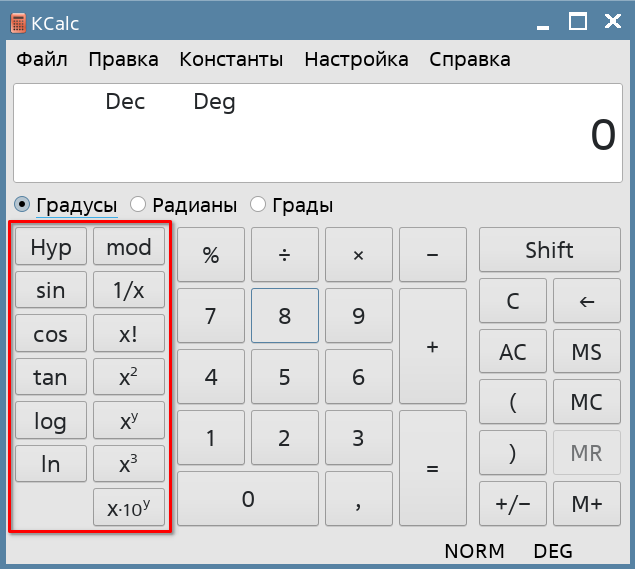The image size is (635, 569).
Task: Click the percent button
Action: coord(211,255)
